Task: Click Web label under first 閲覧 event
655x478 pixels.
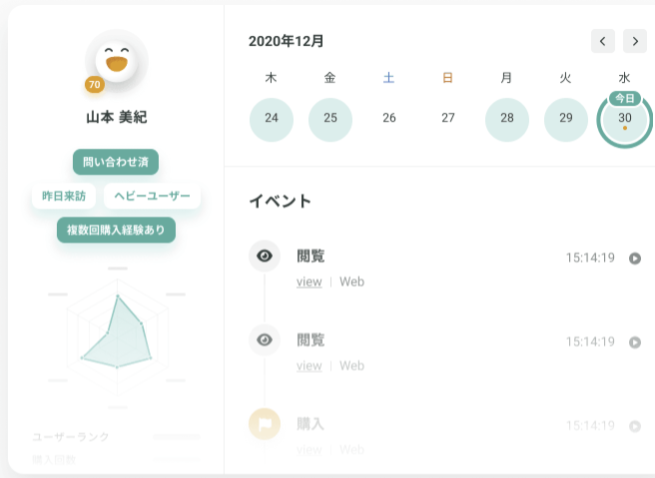Action: point(352,282)
